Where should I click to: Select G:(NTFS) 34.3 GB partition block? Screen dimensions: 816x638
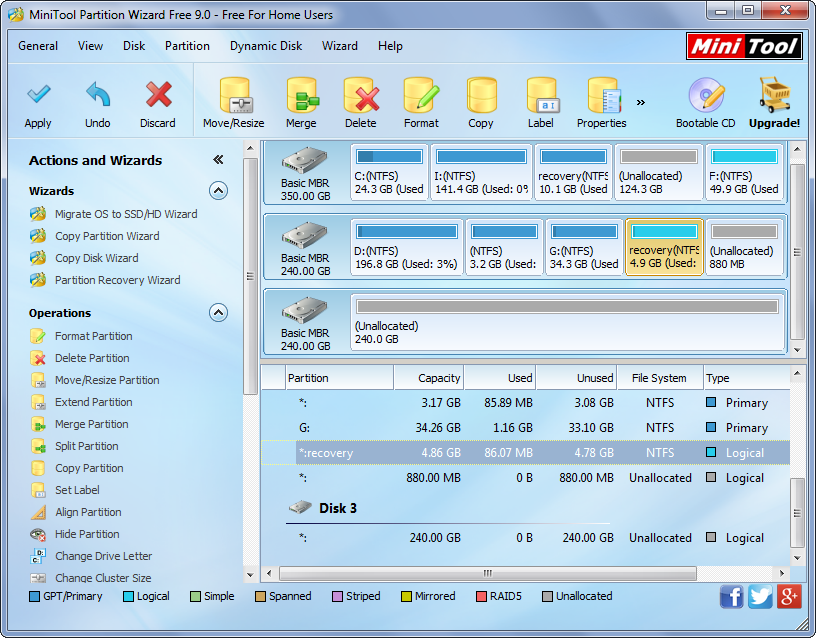[584, 247]
